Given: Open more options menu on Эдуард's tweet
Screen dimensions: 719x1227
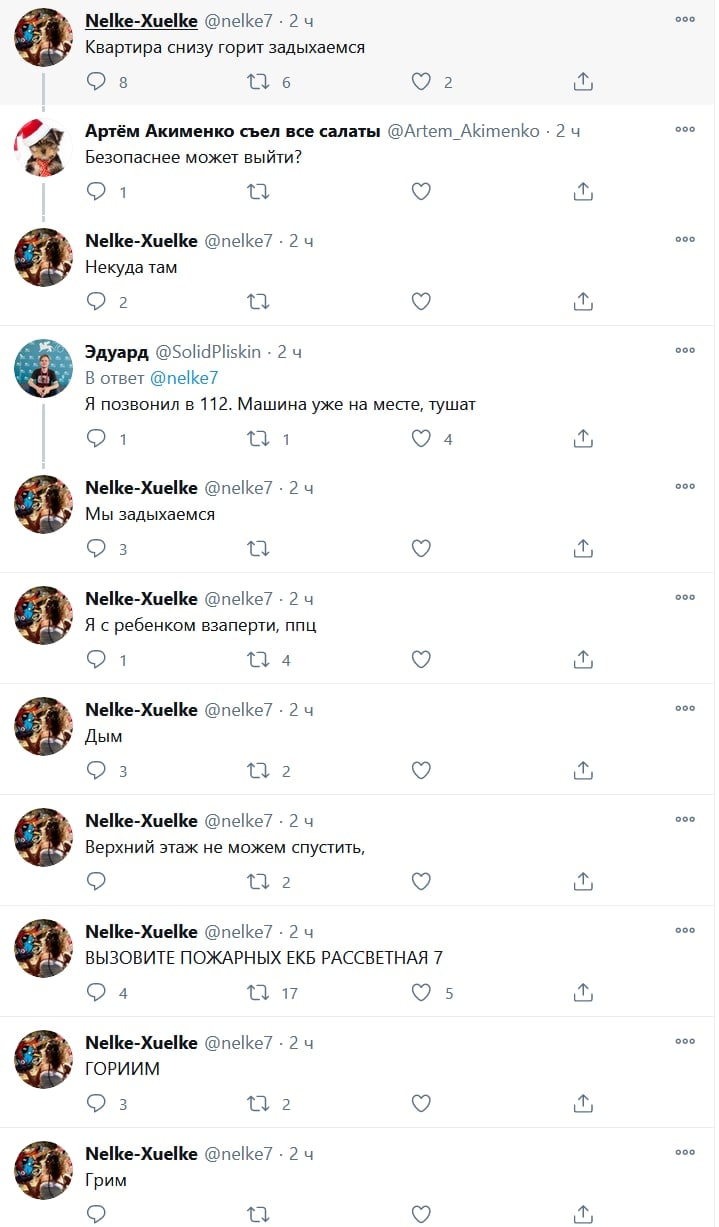Looking at the screenshot, I should (685, 350).
